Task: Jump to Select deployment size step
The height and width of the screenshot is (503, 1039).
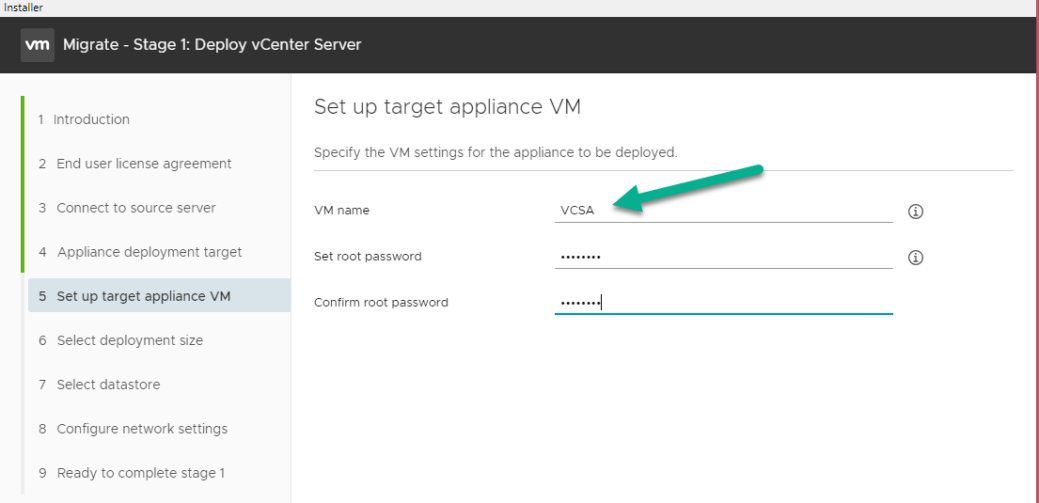Action: point(129,340)
